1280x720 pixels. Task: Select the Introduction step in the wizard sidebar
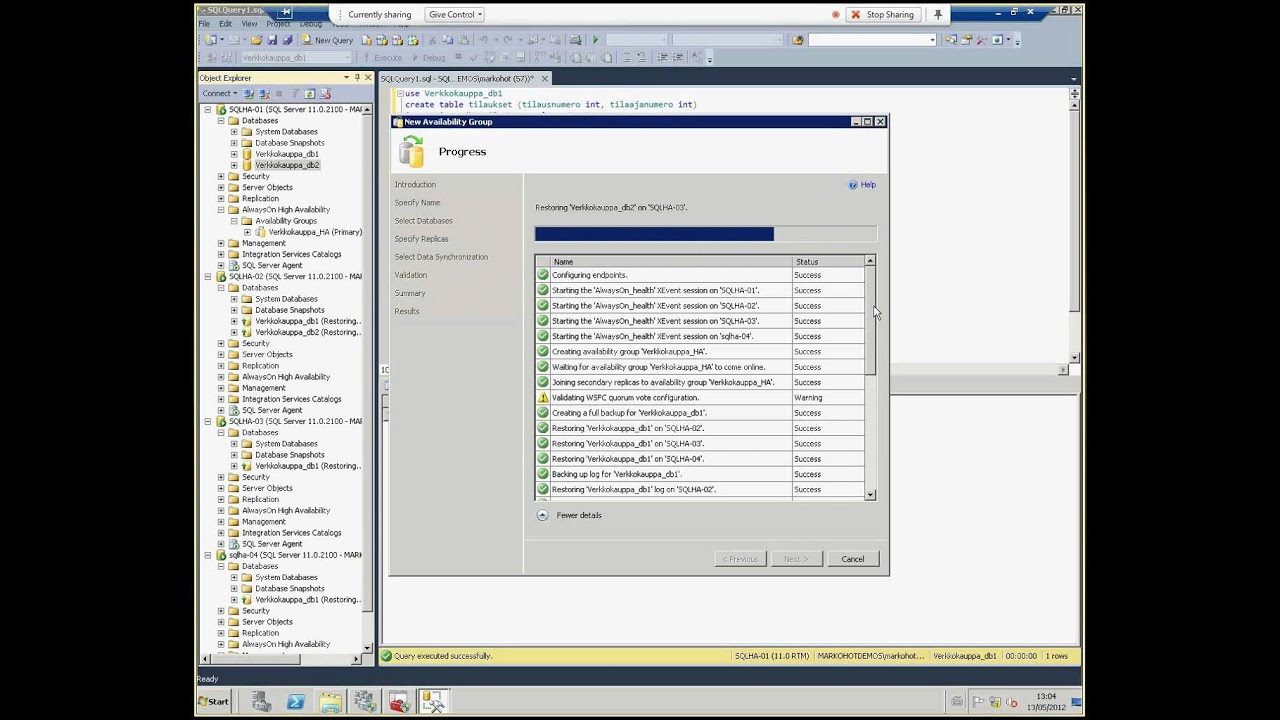coord(415,185)
